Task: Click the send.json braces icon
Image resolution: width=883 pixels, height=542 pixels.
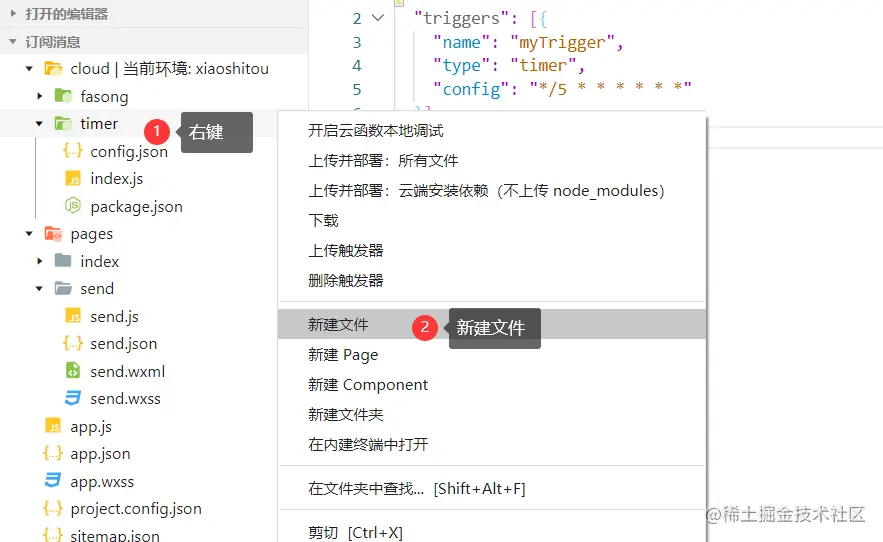Action: (73, 343)
